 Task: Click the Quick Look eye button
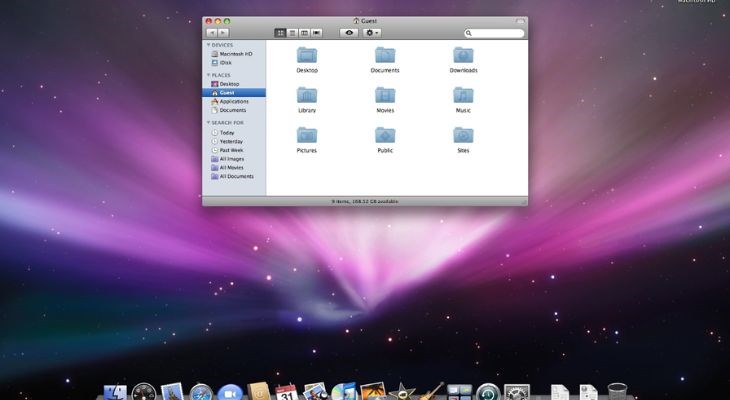click(x=349, y=33)
